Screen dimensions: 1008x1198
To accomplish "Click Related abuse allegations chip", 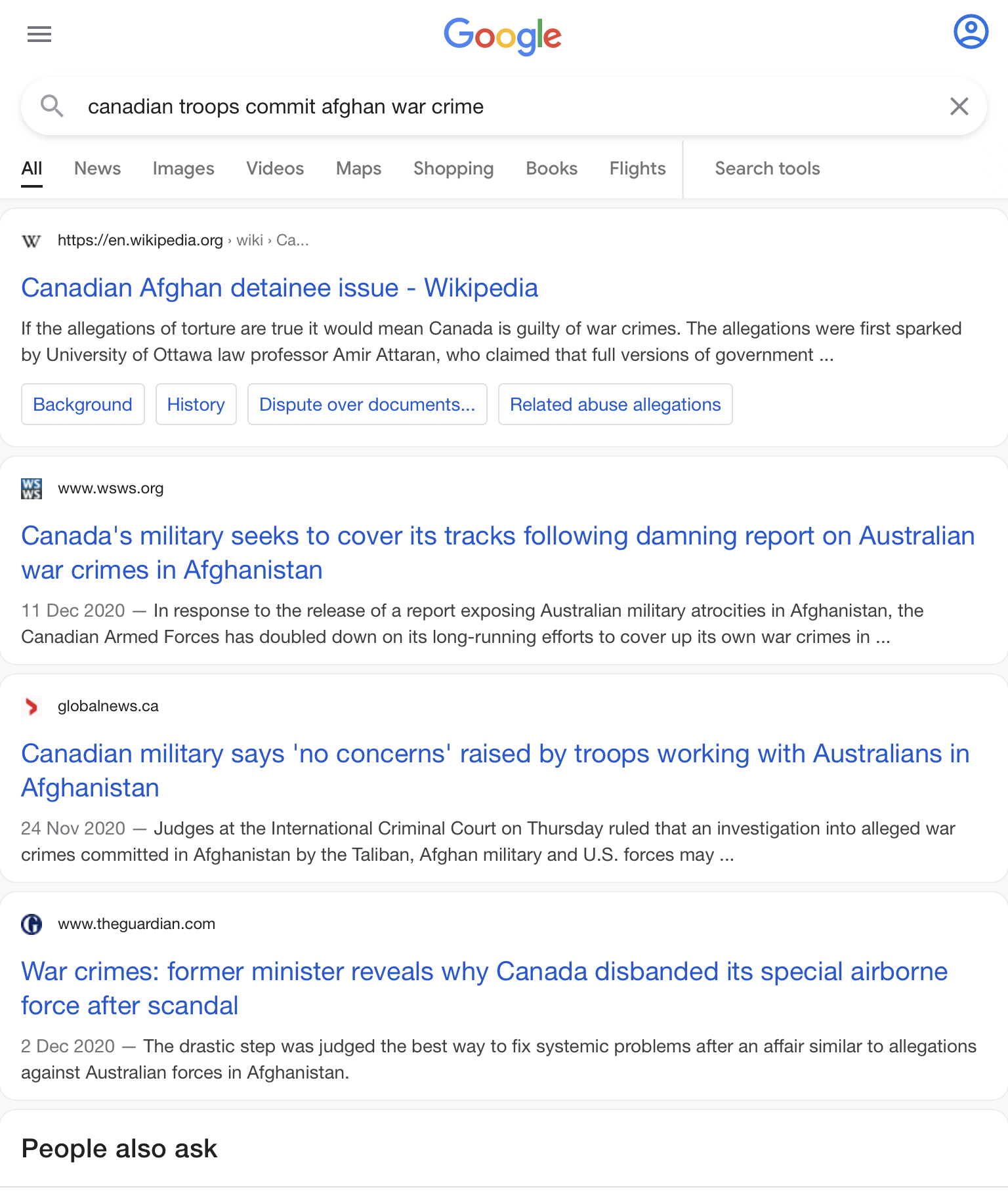I will click(615, 405).
